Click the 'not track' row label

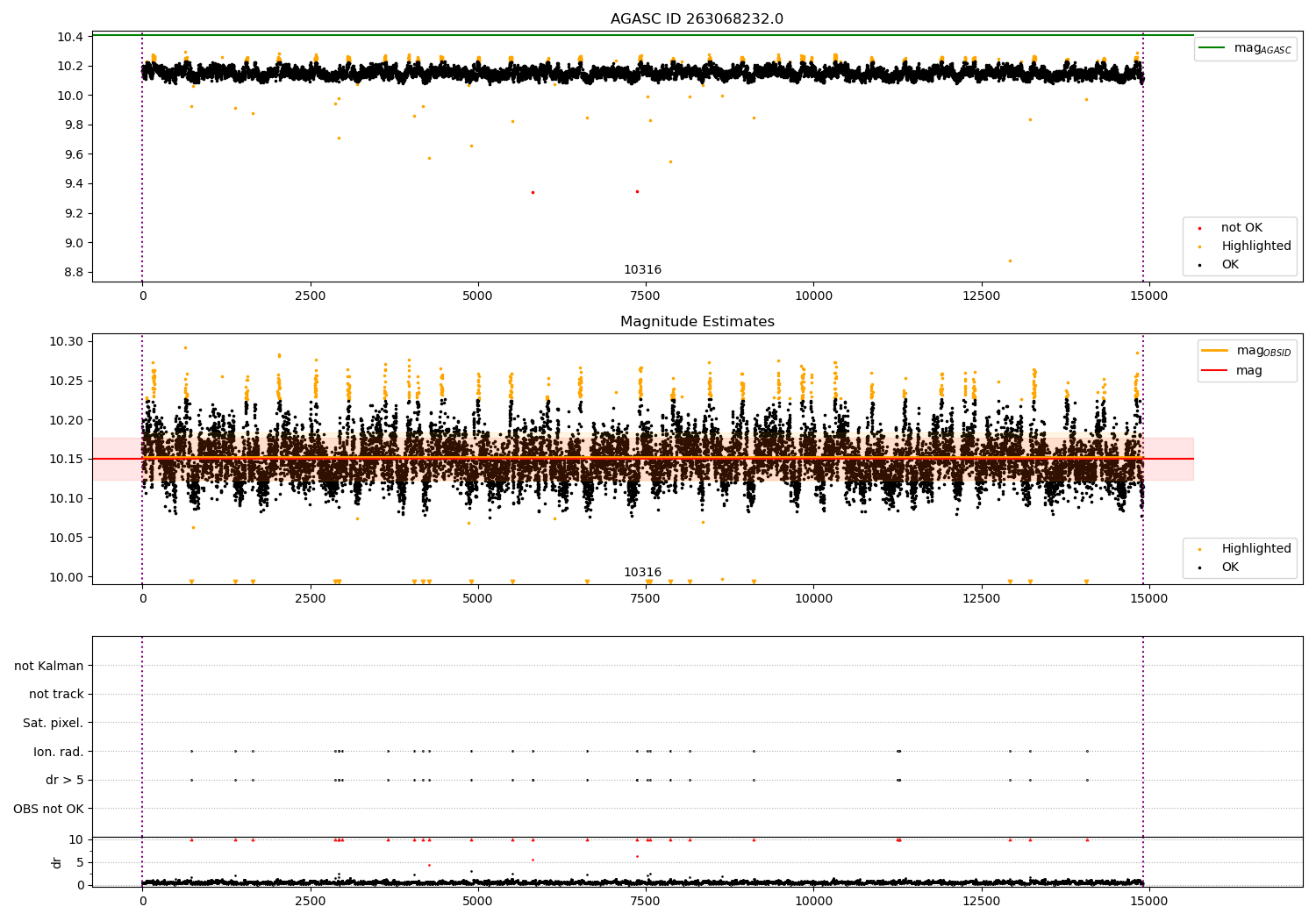pos(56,695)
